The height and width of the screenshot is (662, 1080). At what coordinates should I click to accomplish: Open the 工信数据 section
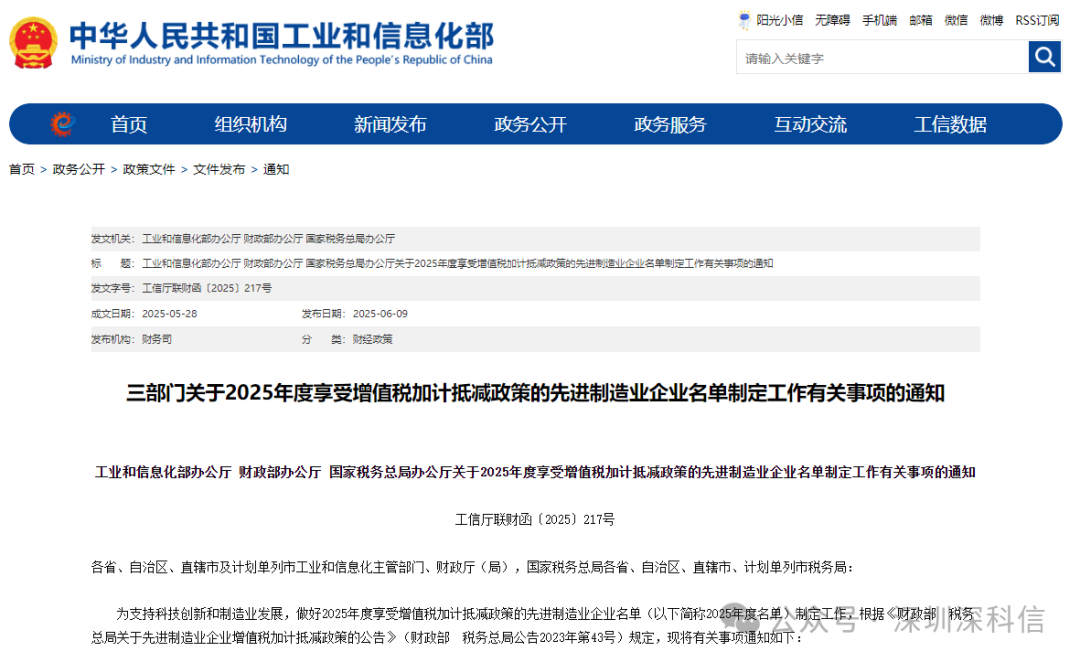[948, 123]
